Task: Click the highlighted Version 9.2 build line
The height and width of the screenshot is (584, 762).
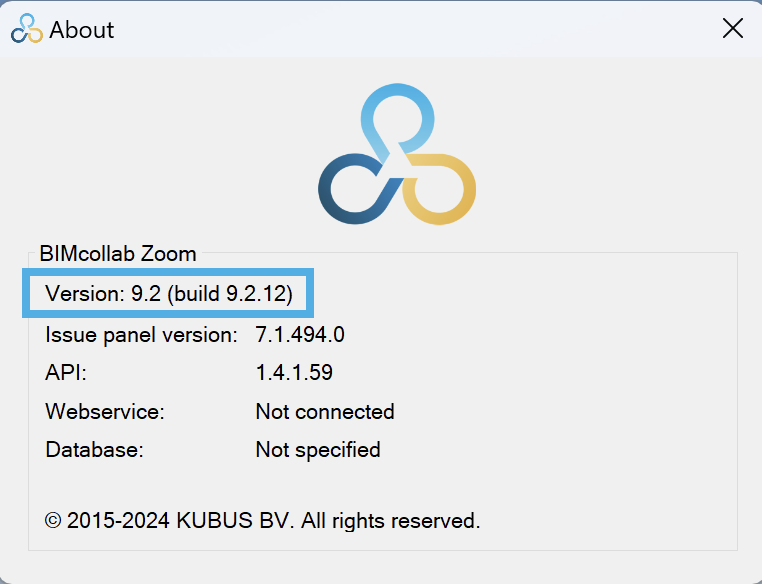Action: click(168, 293)
